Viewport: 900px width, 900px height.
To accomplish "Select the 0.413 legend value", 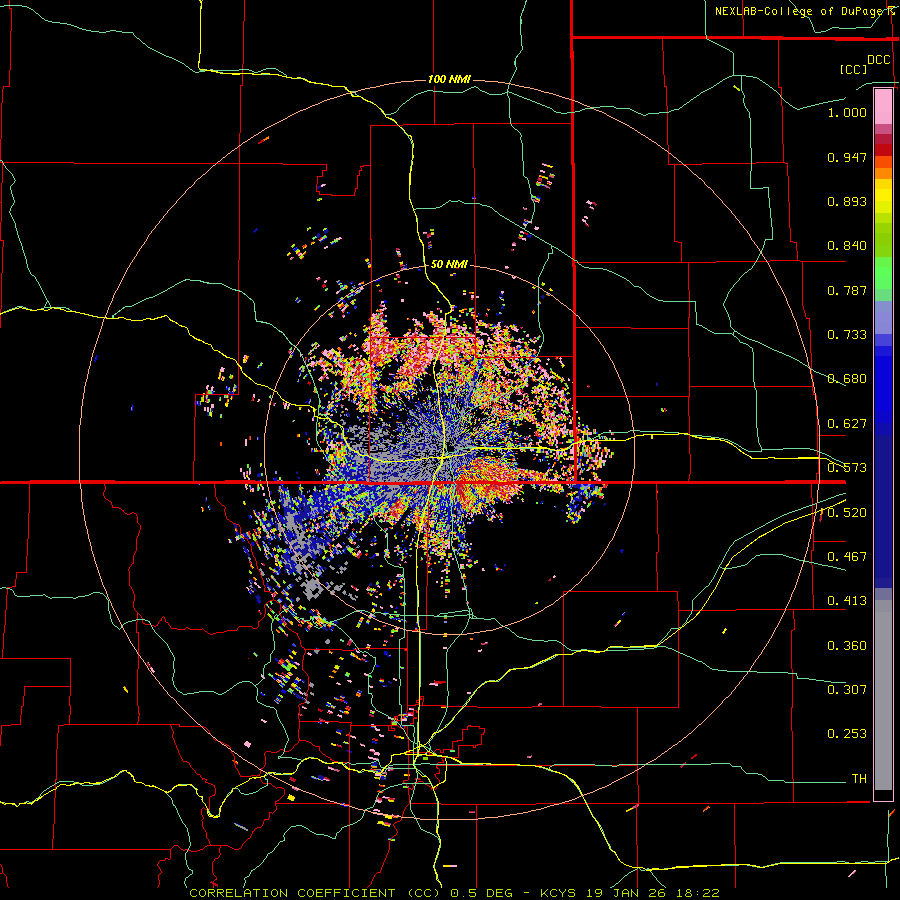I will pyautogui.click(x=847, y=601).
